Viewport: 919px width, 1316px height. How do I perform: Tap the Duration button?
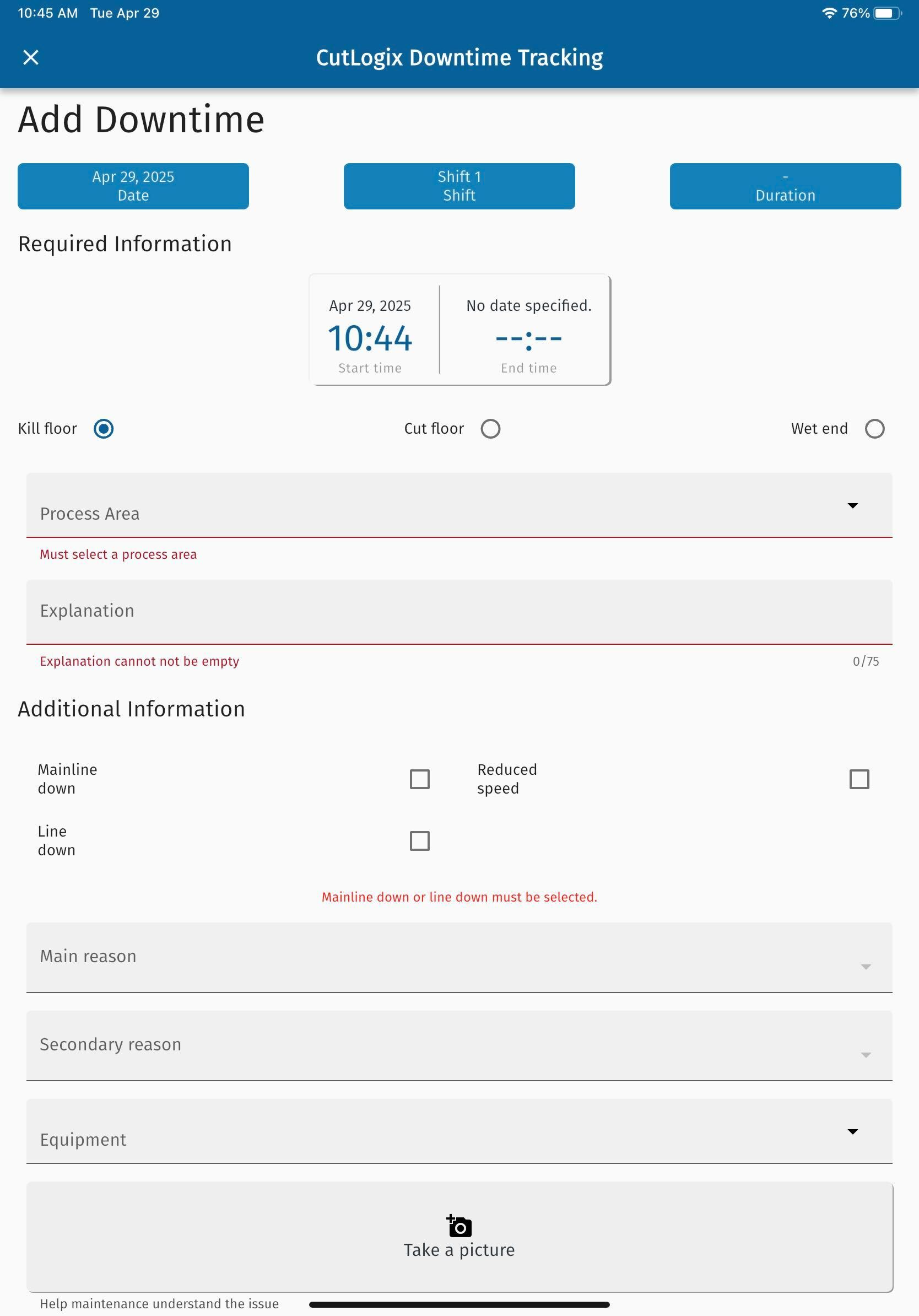pos(785,186)
